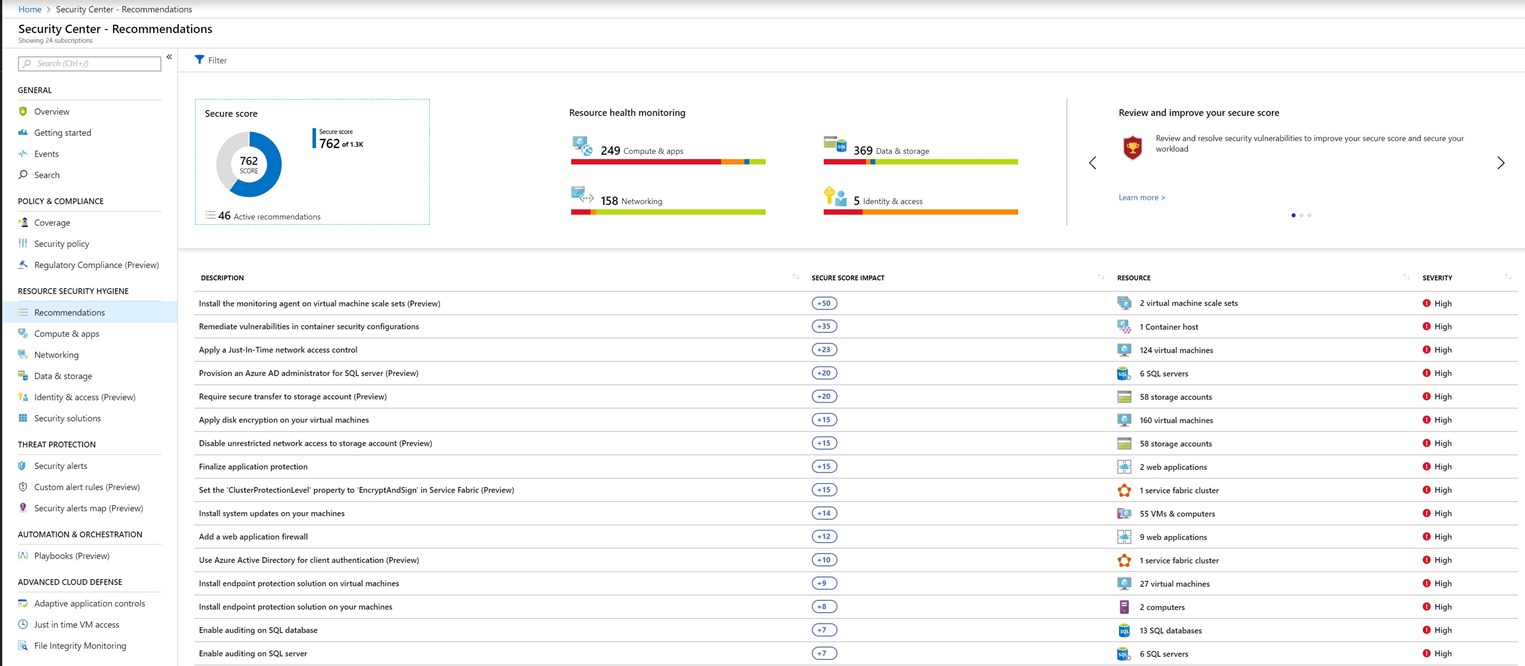Click the Security alerts map pin icon
Viewport: 1525px width, 666px height.
pyautogui.click(x=23, y=508)
